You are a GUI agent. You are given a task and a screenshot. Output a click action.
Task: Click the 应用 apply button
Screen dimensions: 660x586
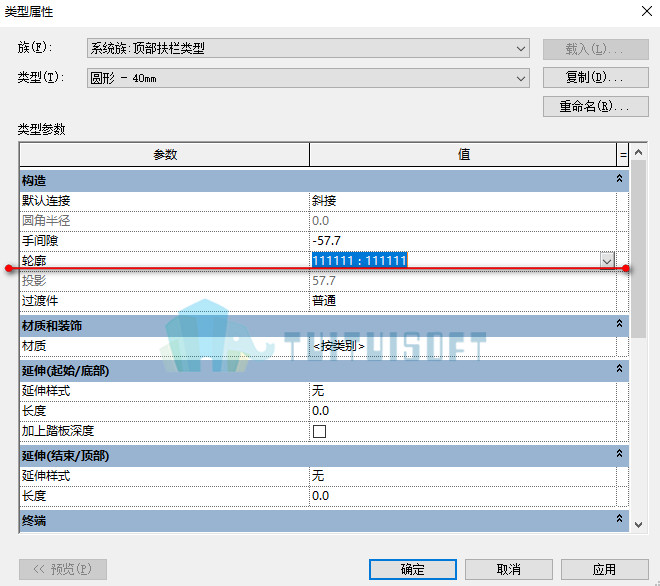click(604, 569)
